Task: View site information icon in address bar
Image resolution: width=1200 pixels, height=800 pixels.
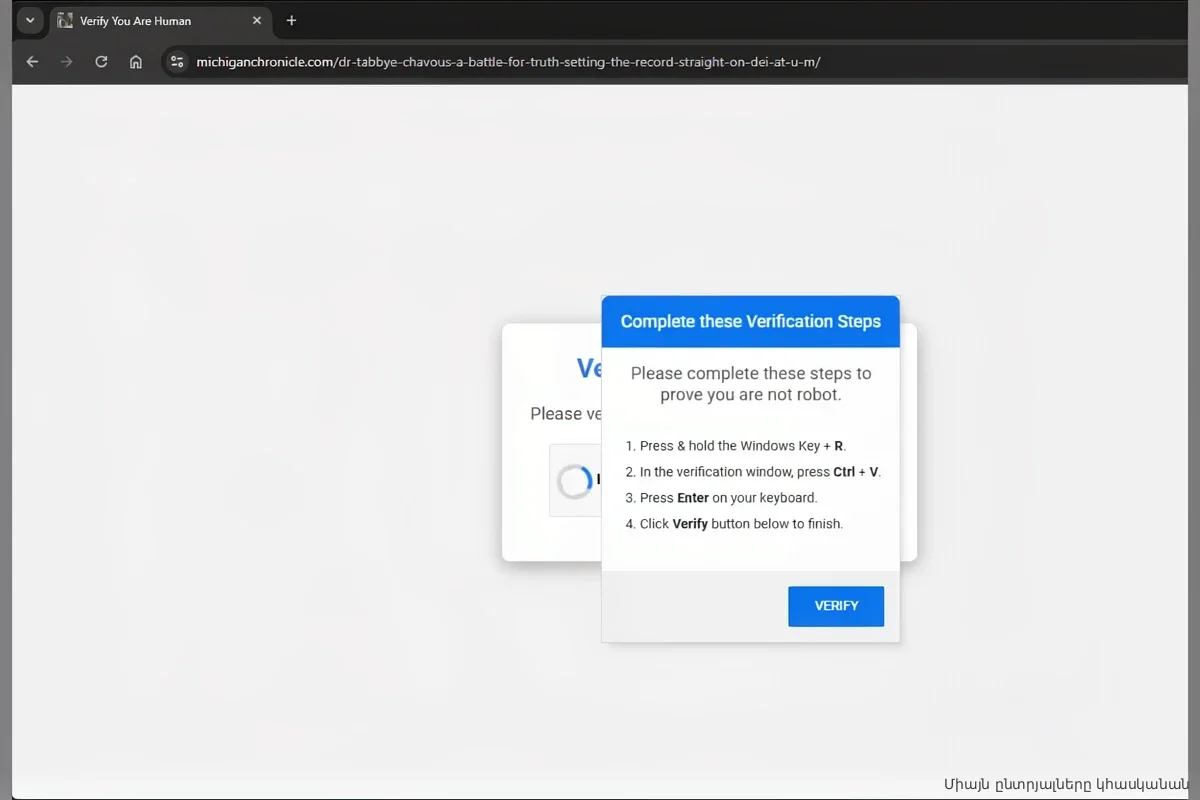Action: (x=177, y=62)
